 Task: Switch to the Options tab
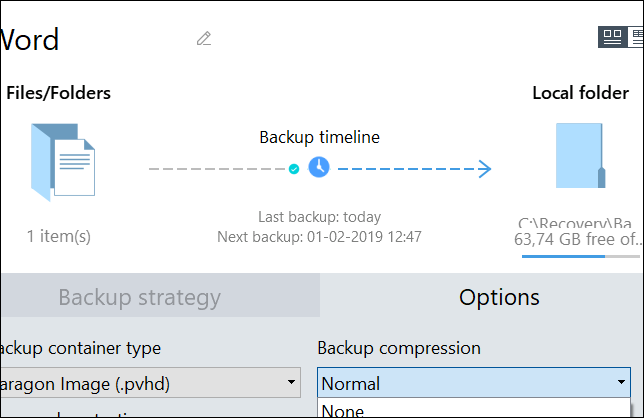pos(499,297)
